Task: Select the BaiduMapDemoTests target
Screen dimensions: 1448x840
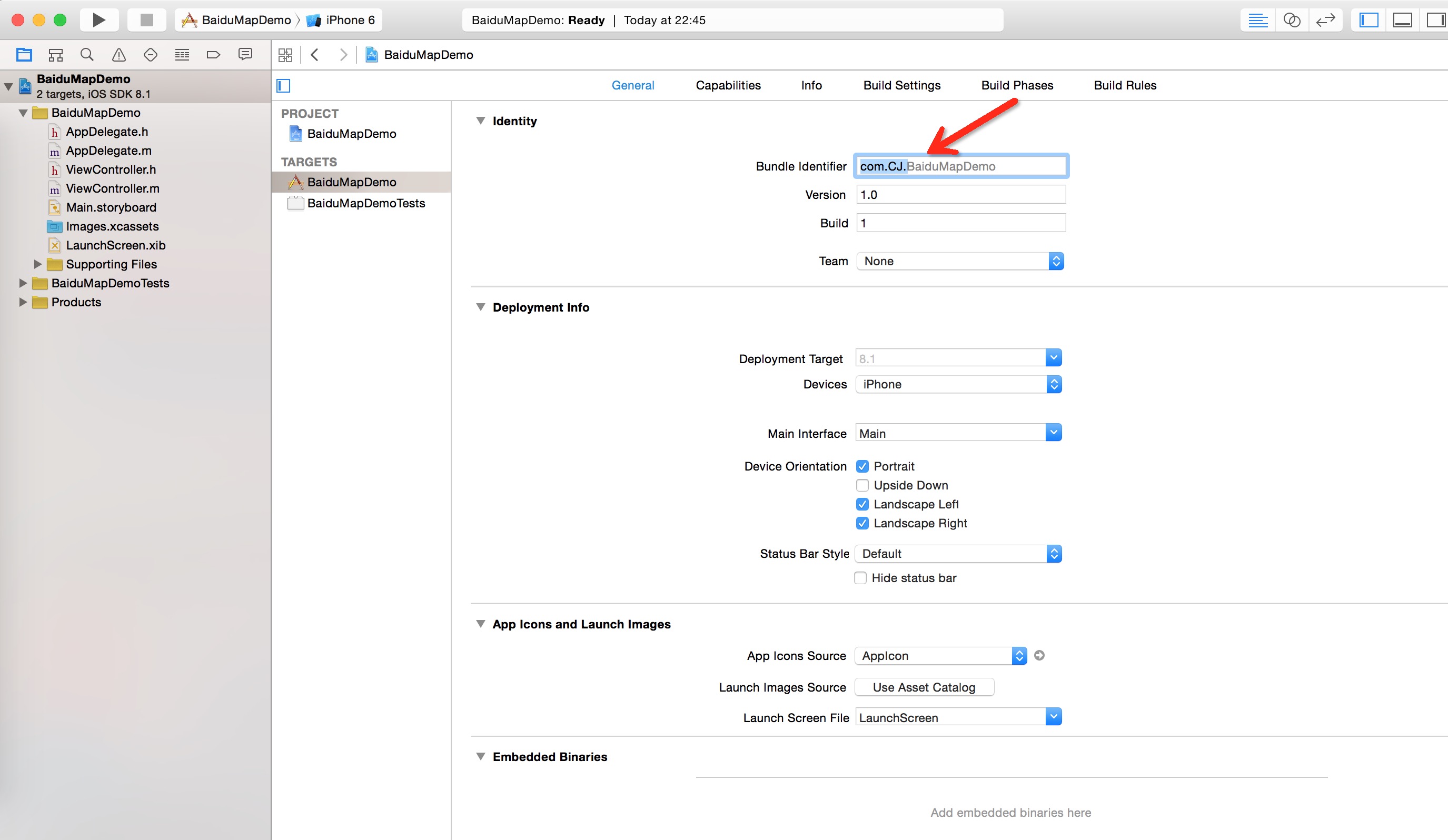Action: click(x=366, y=203)
